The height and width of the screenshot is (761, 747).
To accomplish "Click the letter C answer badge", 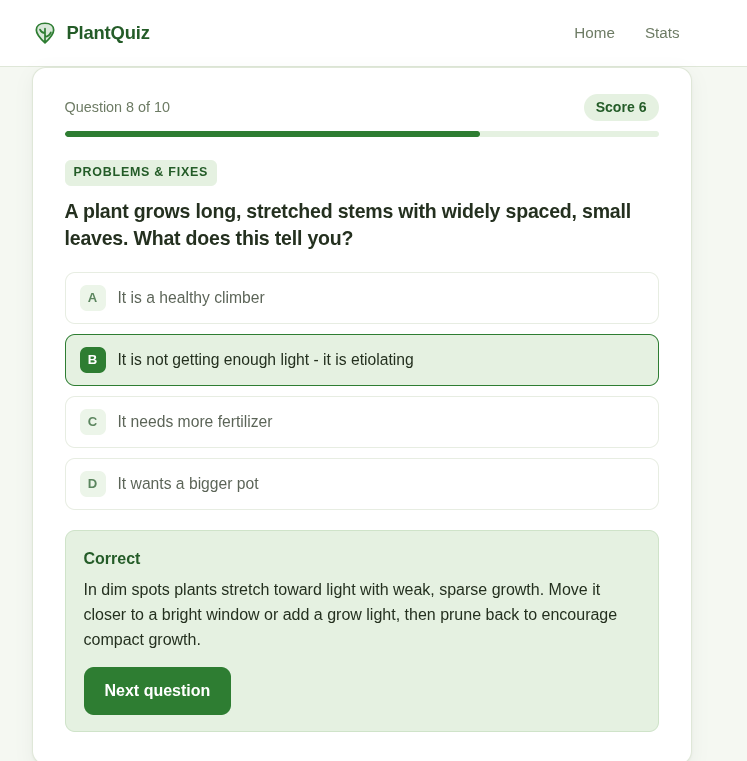I will [x=93, y=422].
